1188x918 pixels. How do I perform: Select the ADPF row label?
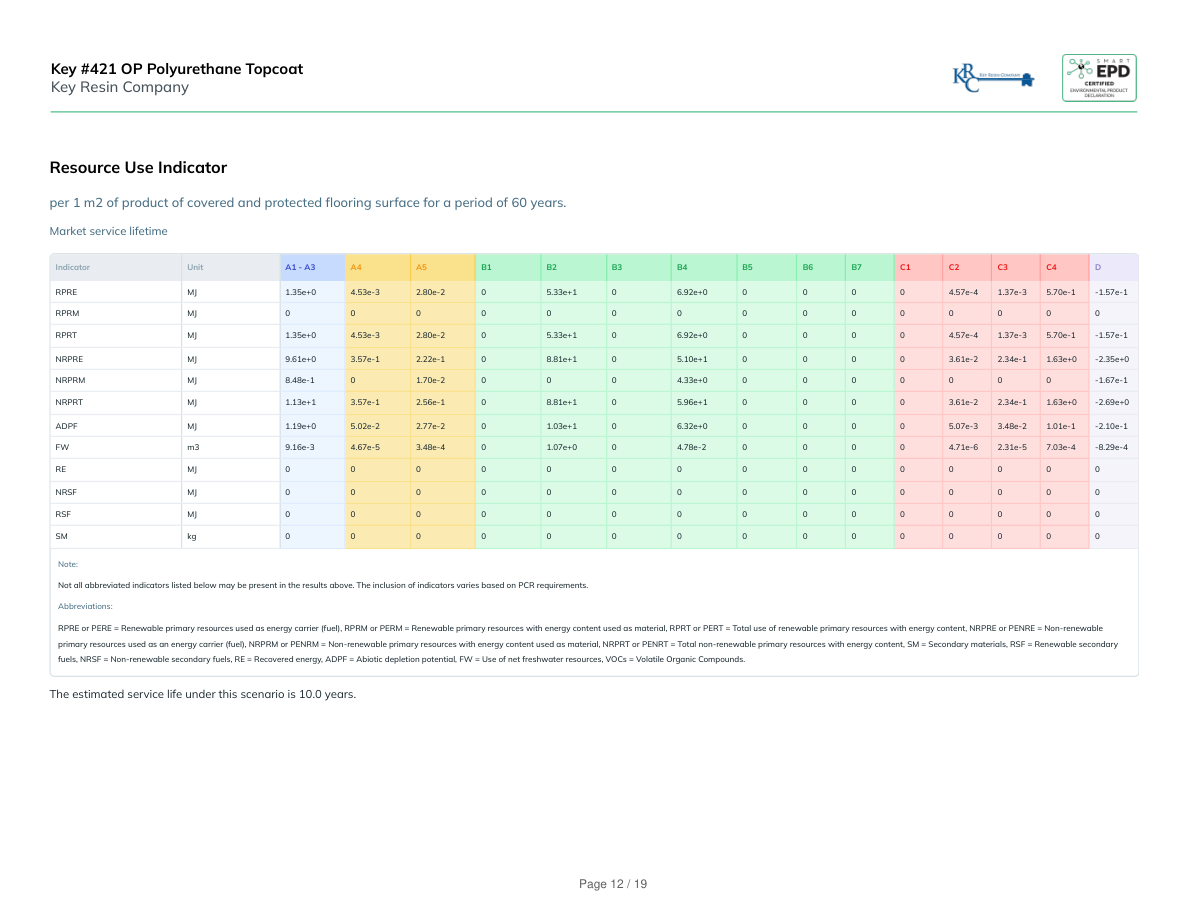(x=66, y=425)
